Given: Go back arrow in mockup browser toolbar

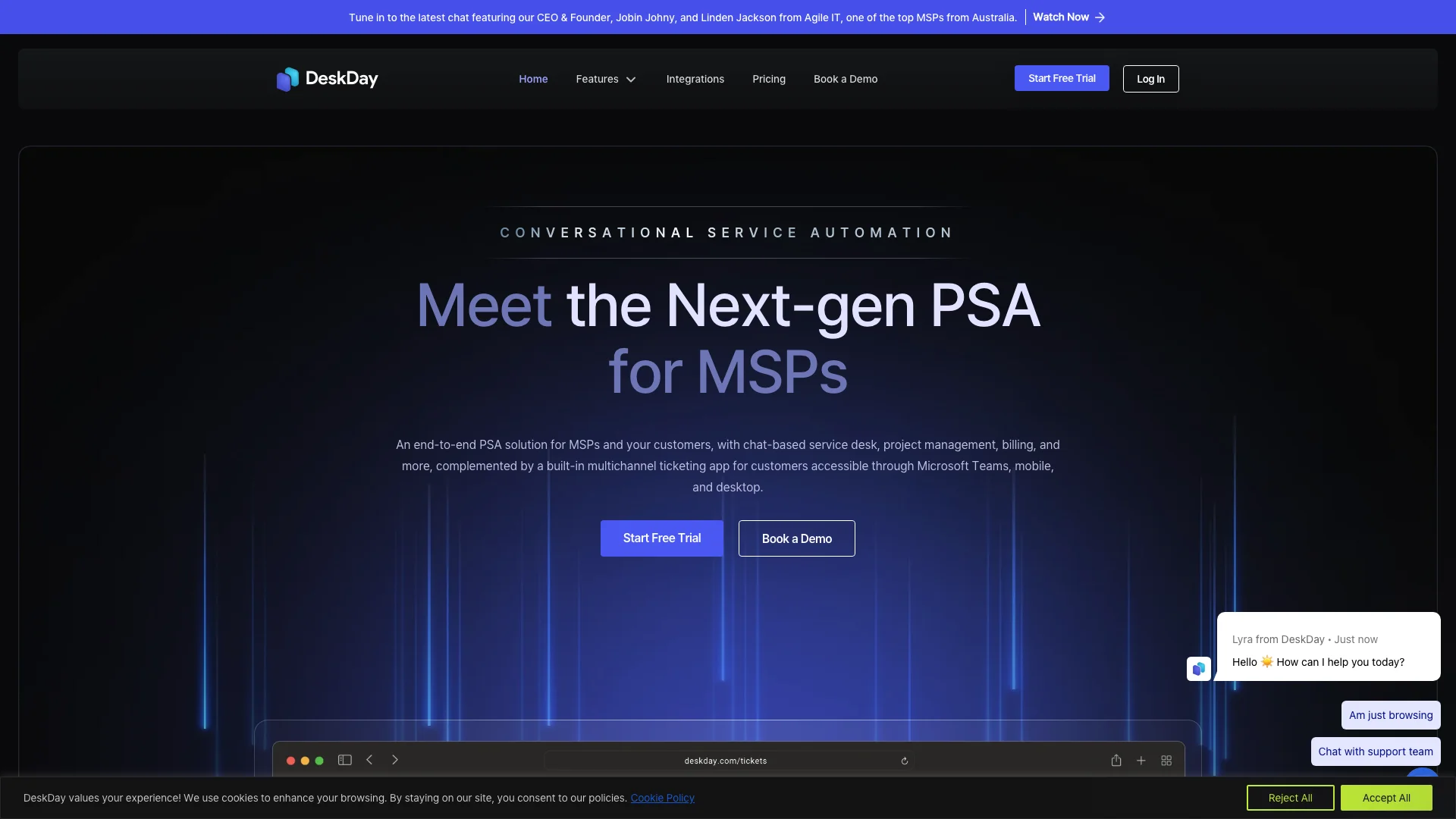Looking at the screenshot, I should (x=369, y=760).
